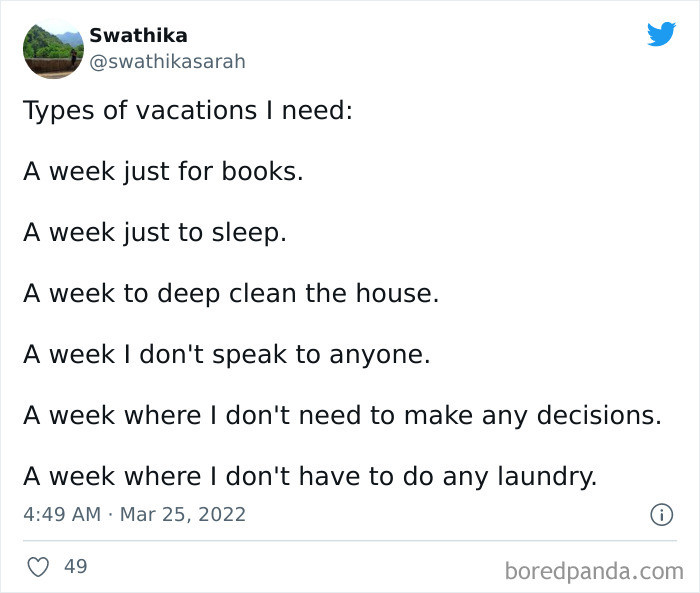Click the 'make any decisions' line

tap(342, 416)
